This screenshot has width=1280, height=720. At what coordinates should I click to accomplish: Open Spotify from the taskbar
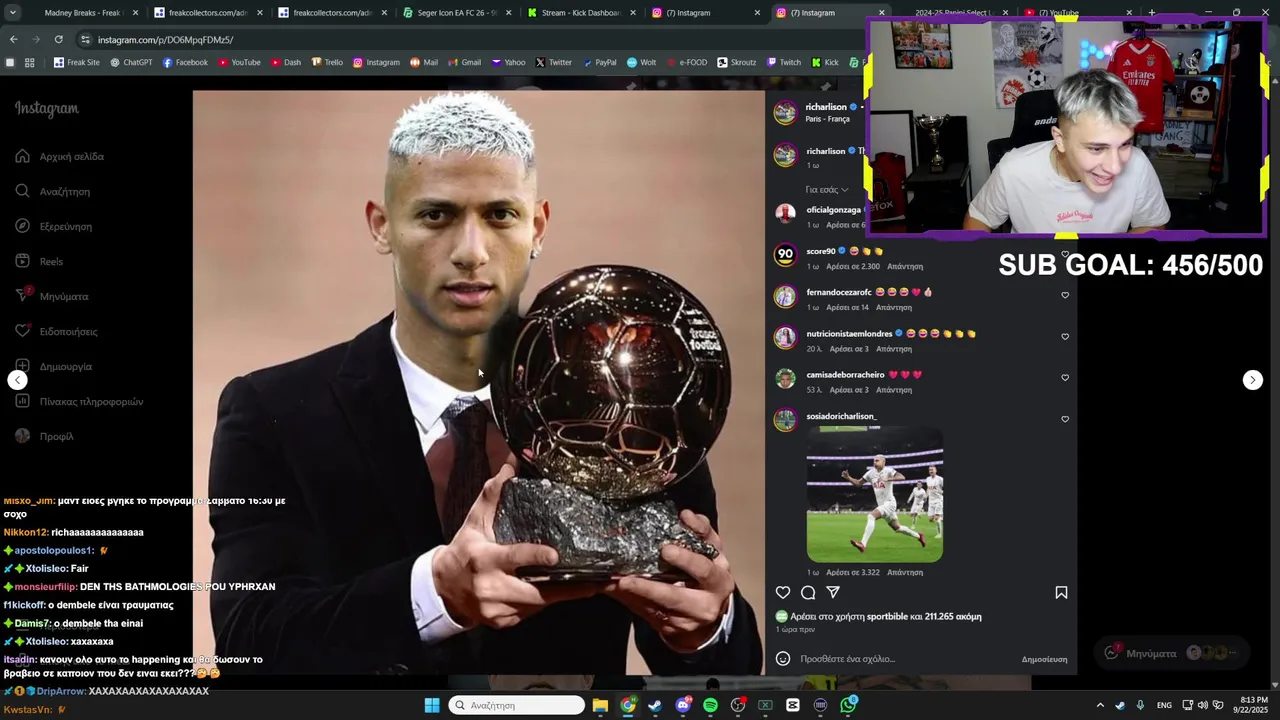click(x=710, y=705)
